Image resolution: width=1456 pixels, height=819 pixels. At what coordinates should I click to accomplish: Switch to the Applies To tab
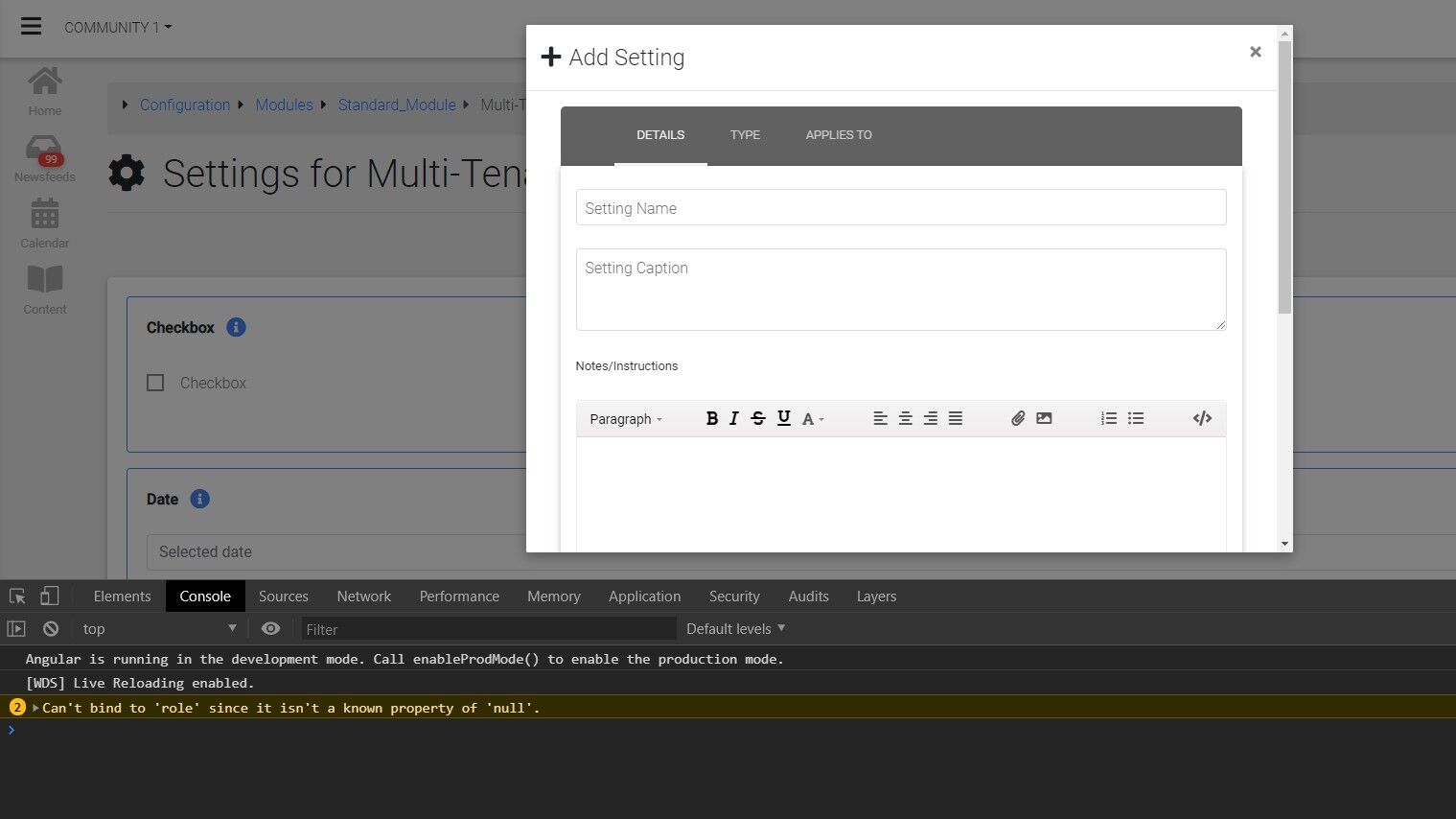(x=839, y=135)
